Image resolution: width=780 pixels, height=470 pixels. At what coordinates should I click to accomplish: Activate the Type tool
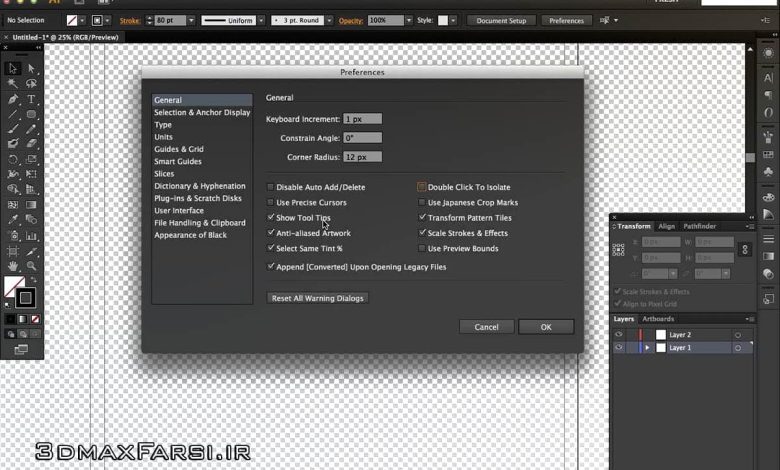coord(31,99)
